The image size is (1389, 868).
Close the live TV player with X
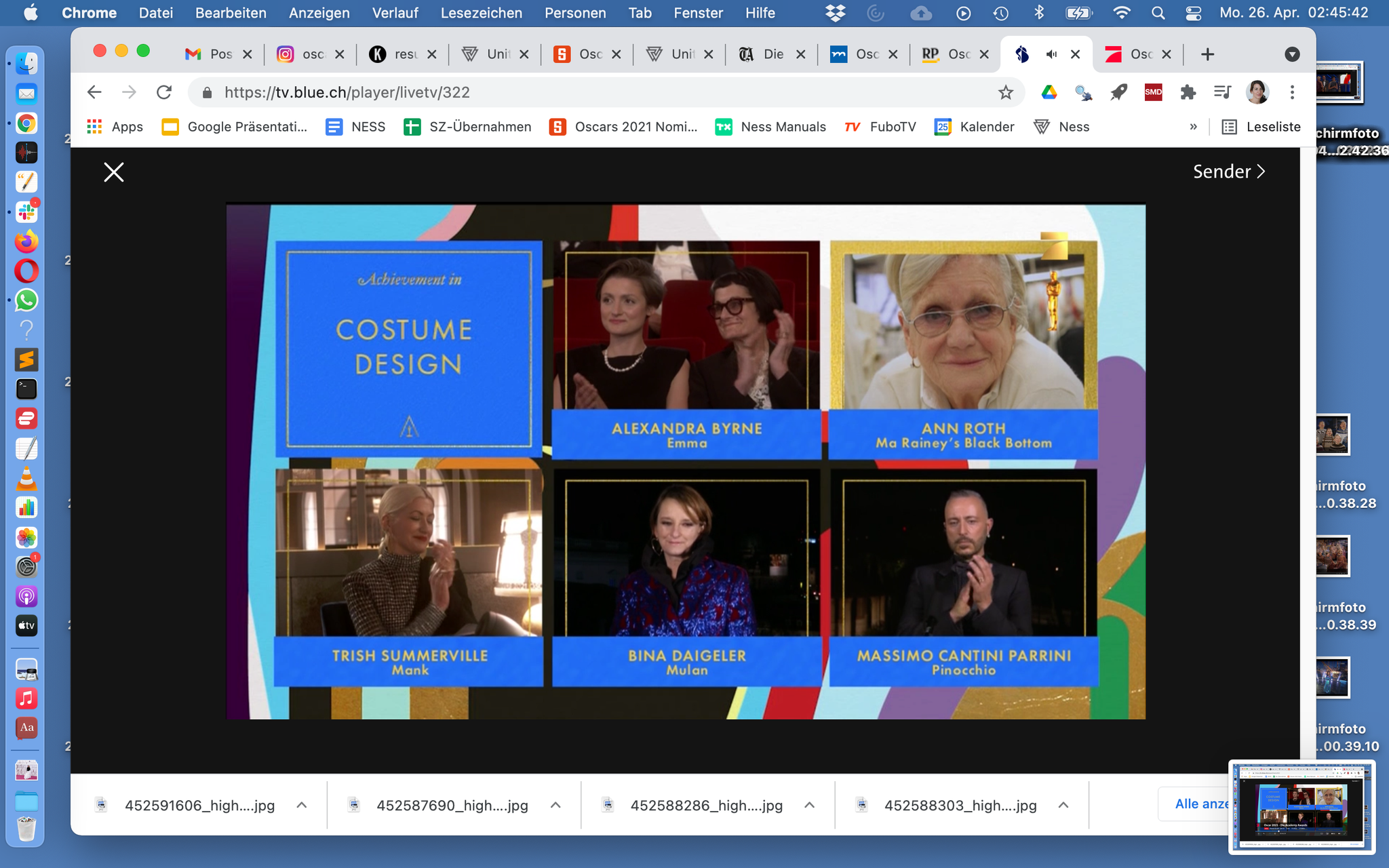pos(114,172)
